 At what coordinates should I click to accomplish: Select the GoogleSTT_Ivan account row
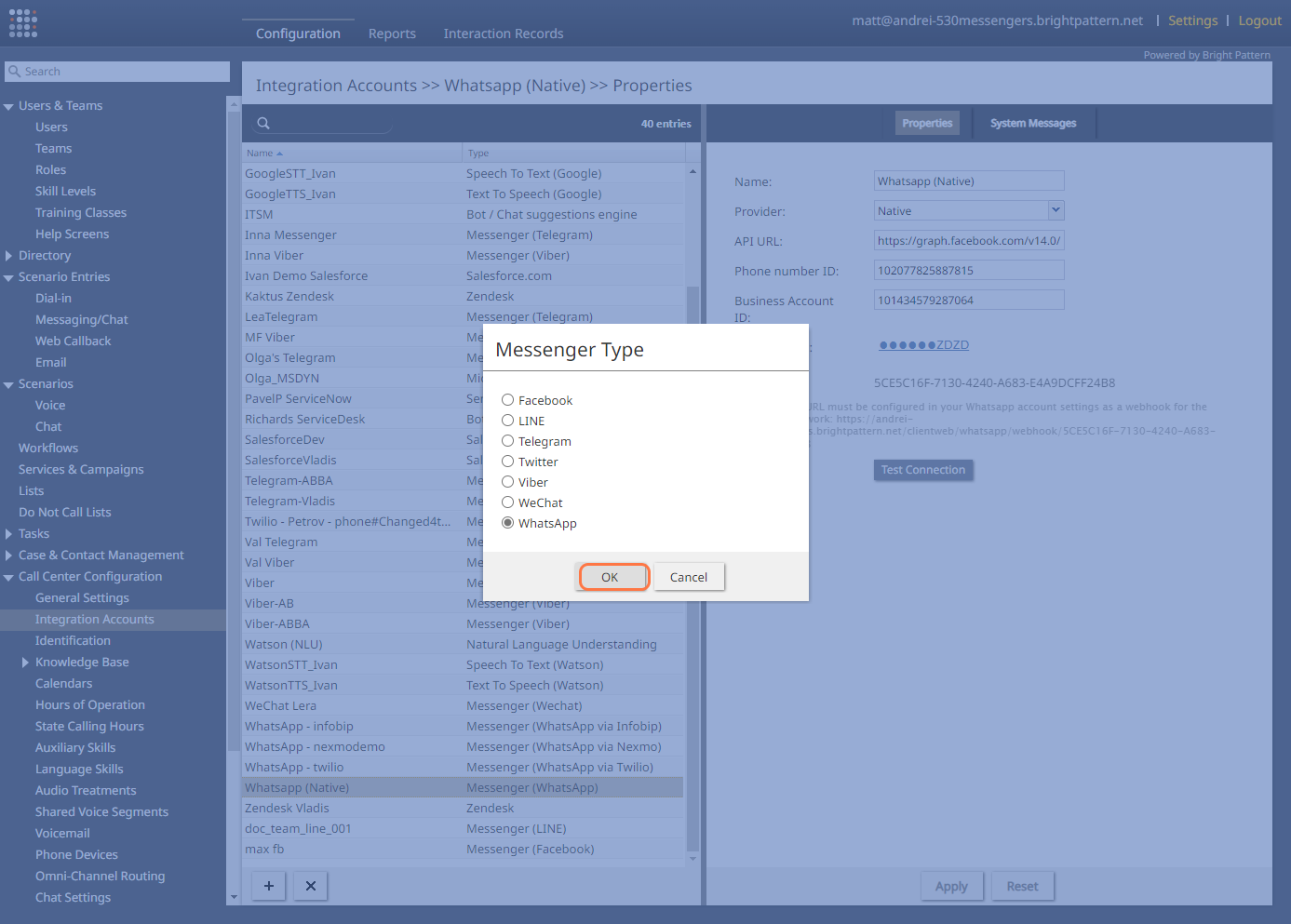(x=463, y=174)
